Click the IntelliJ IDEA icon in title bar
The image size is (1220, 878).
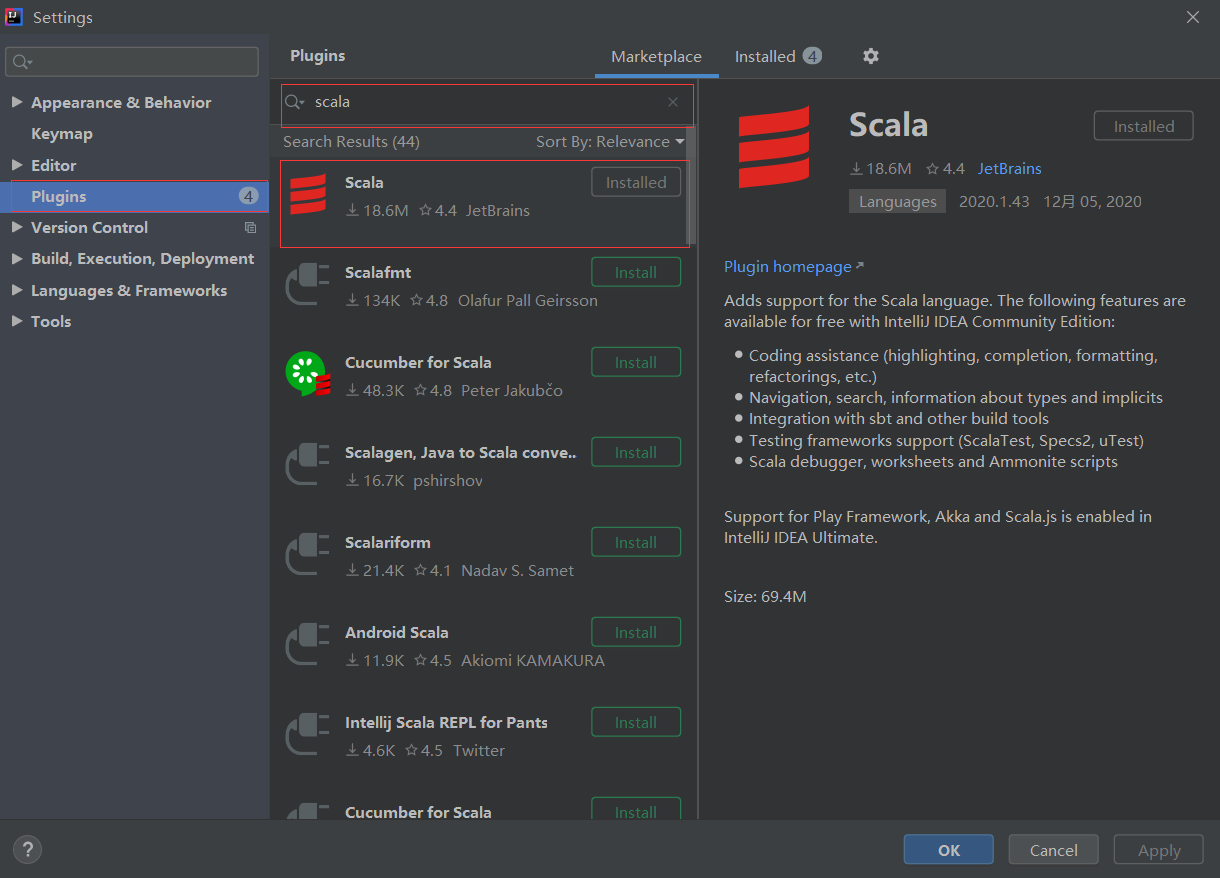pos(14,17)
